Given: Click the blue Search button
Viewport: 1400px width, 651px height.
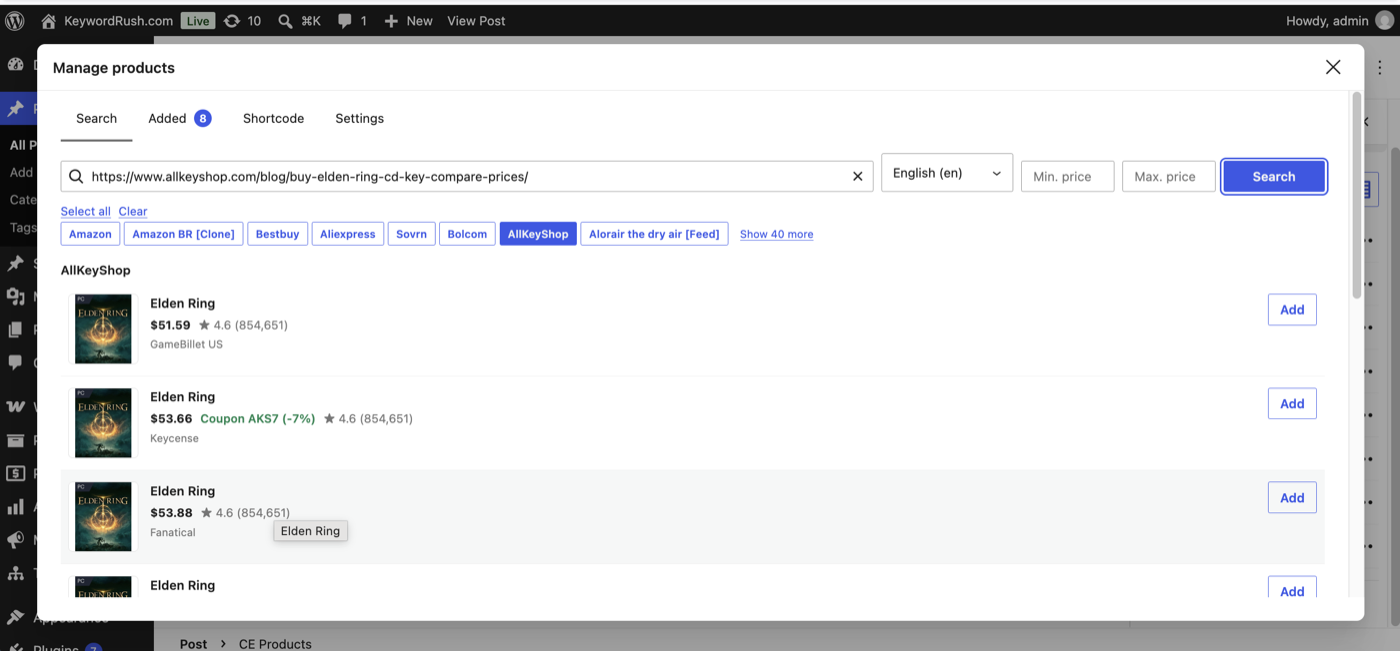Looking at the screenshot, I should (1274, 176).
